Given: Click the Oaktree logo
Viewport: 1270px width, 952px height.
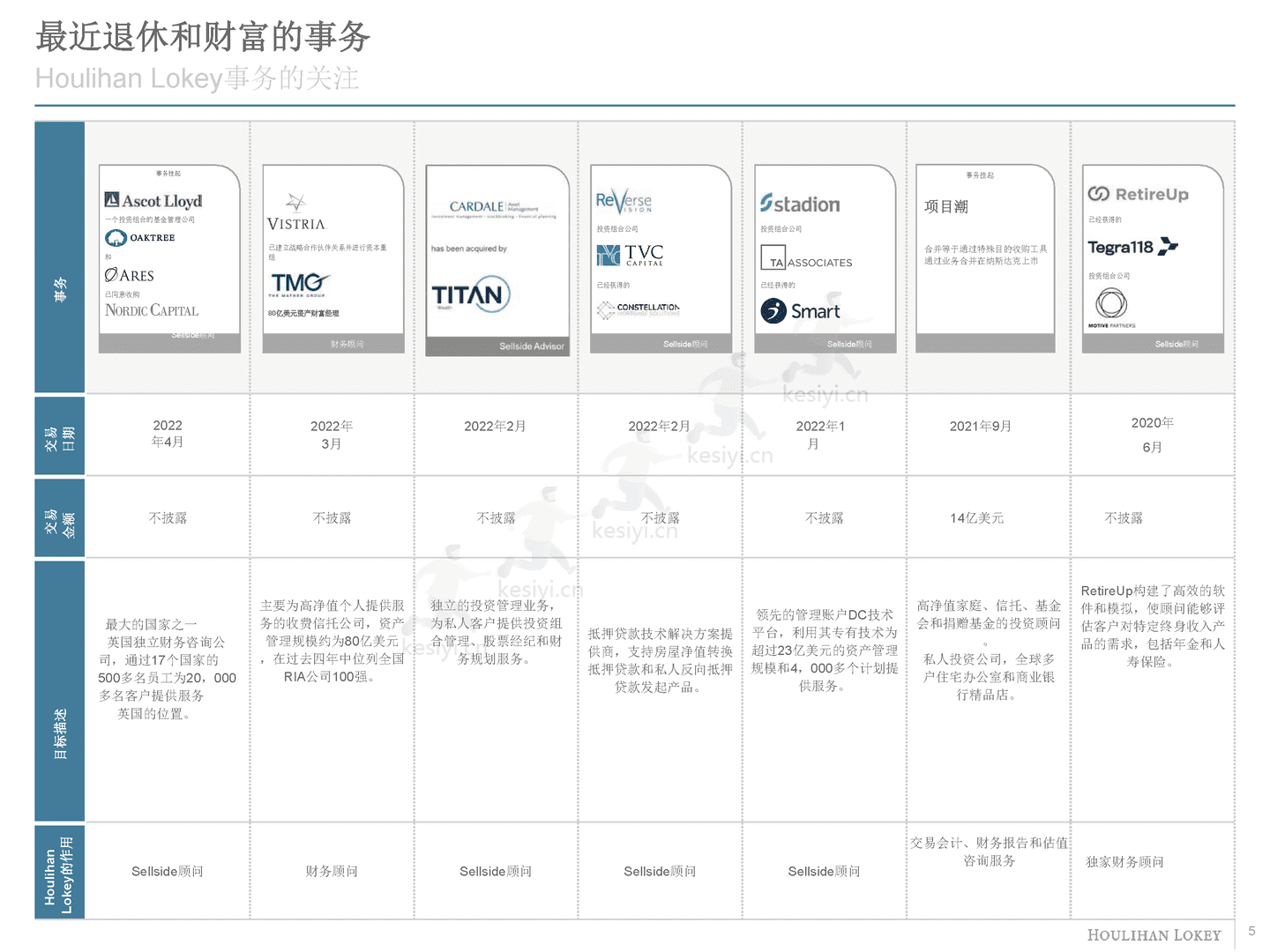Looking at the screenshot, I should [140, 238].
